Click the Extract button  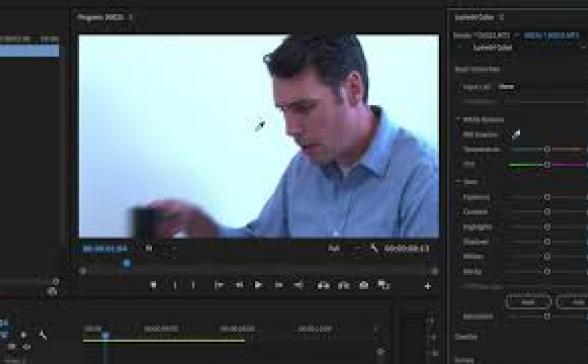click(344, 286)
